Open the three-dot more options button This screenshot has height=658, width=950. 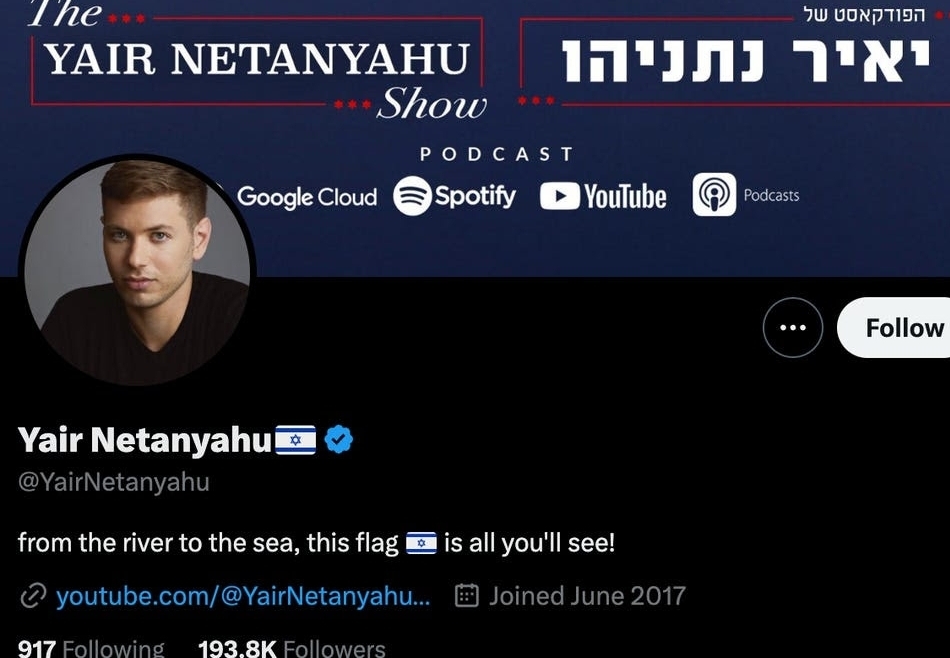(792, 327)
